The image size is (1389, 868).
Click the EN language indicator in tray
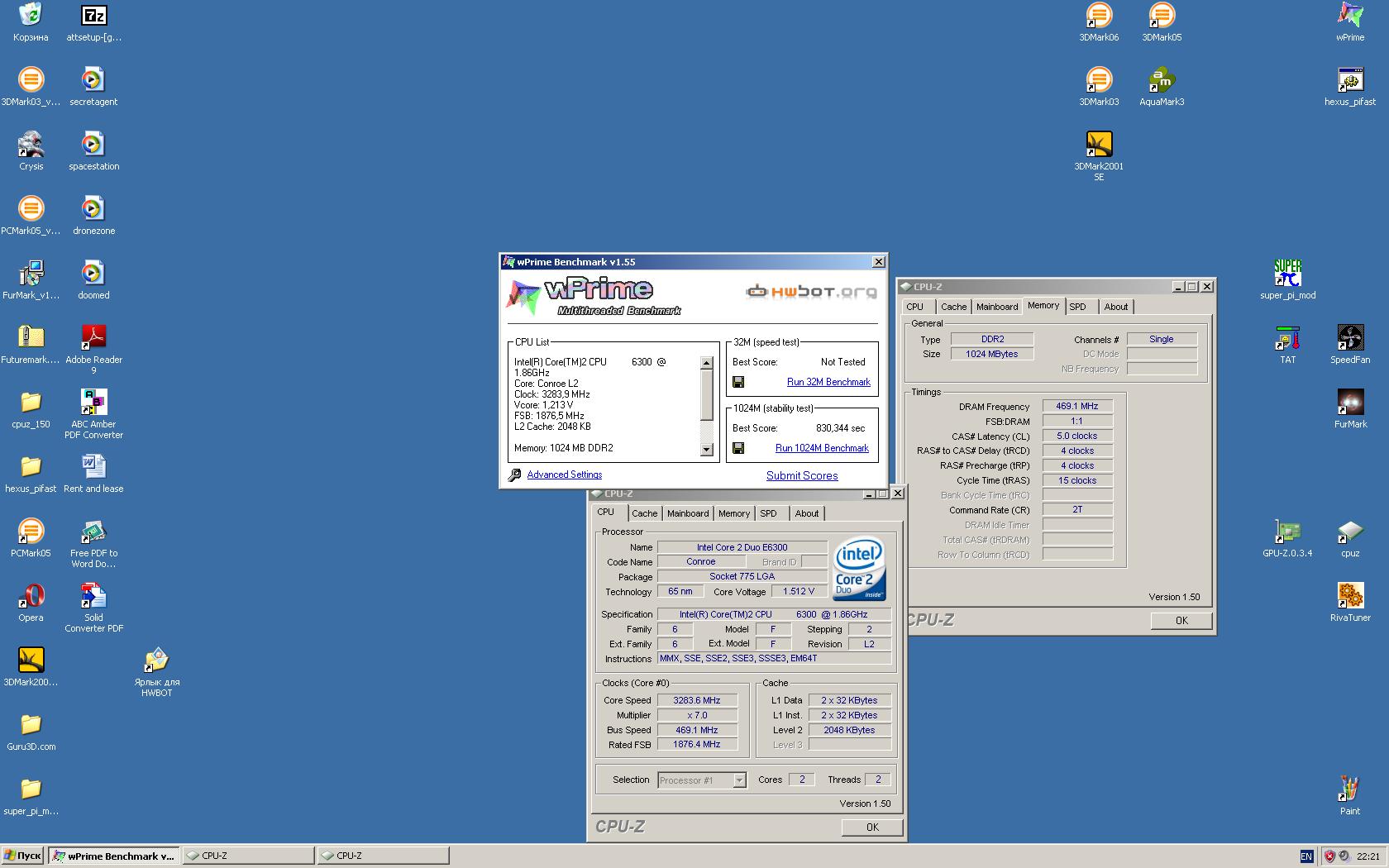click(1306, 856)
